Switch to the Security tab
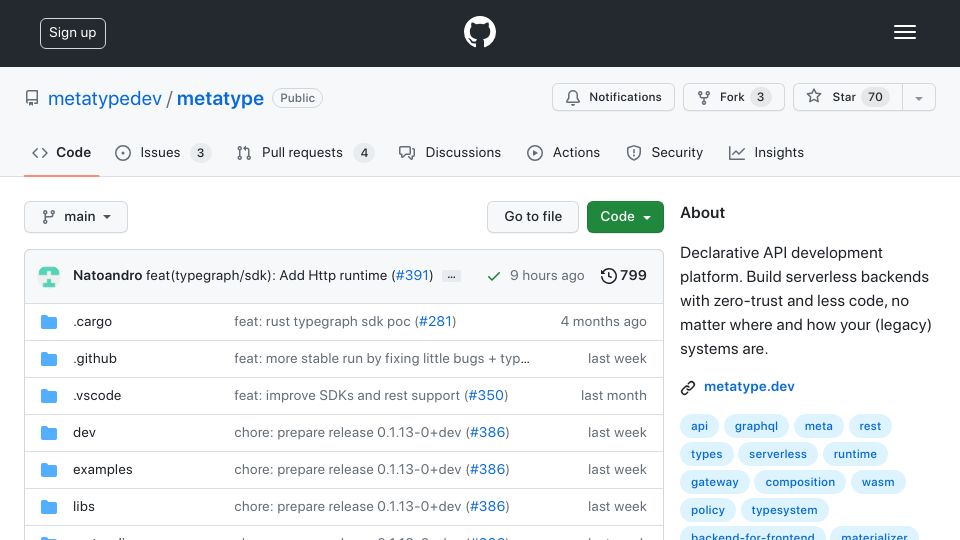 [x=664, y=152]
